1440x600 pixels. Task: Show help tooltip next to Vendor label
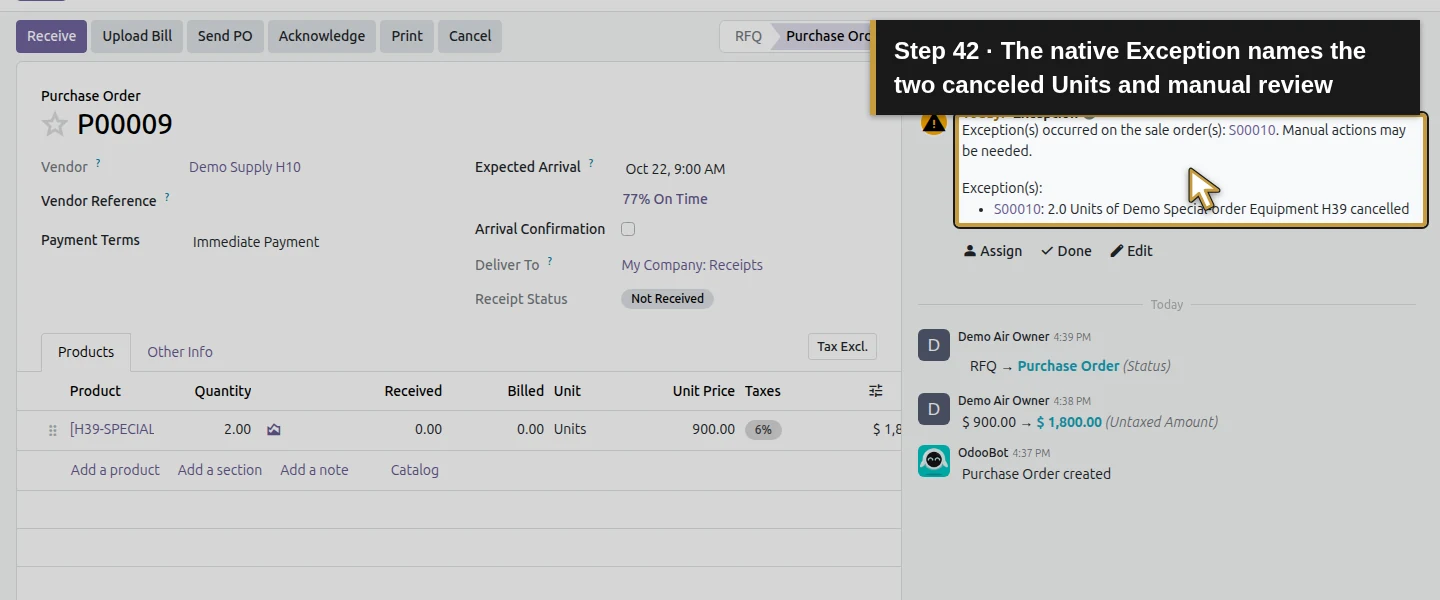point(98,163)
